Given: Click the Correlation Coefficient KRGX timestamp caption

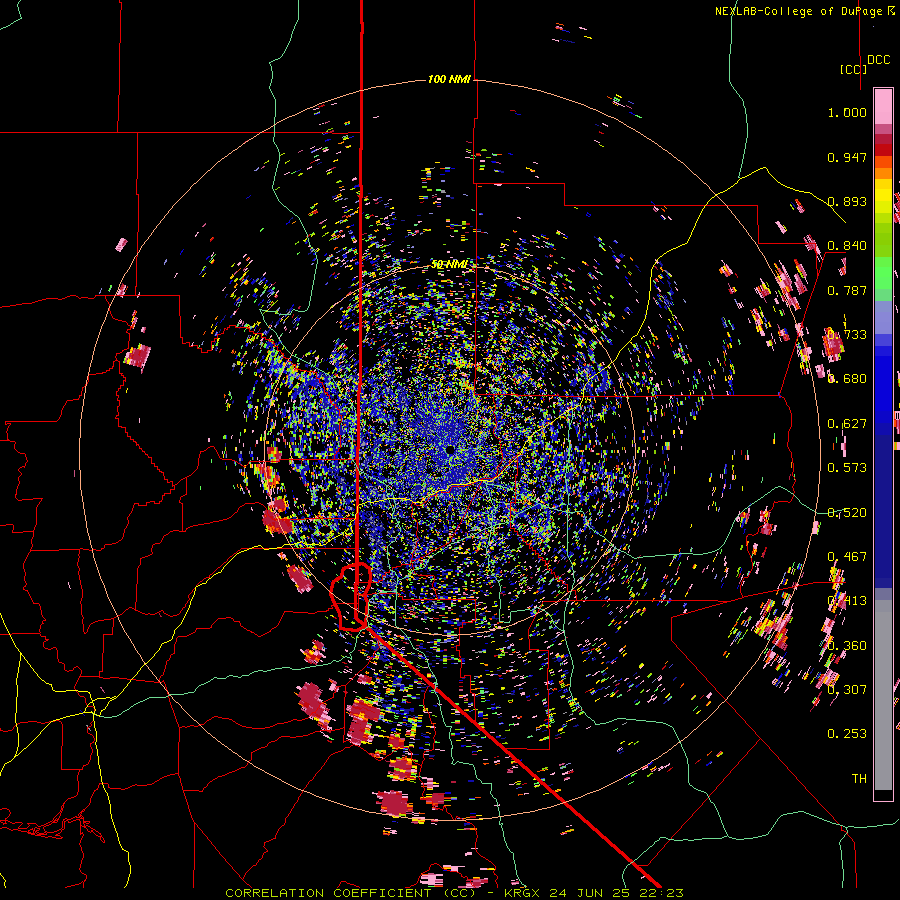Looking at the screenshot, I should tap(454, 893).
